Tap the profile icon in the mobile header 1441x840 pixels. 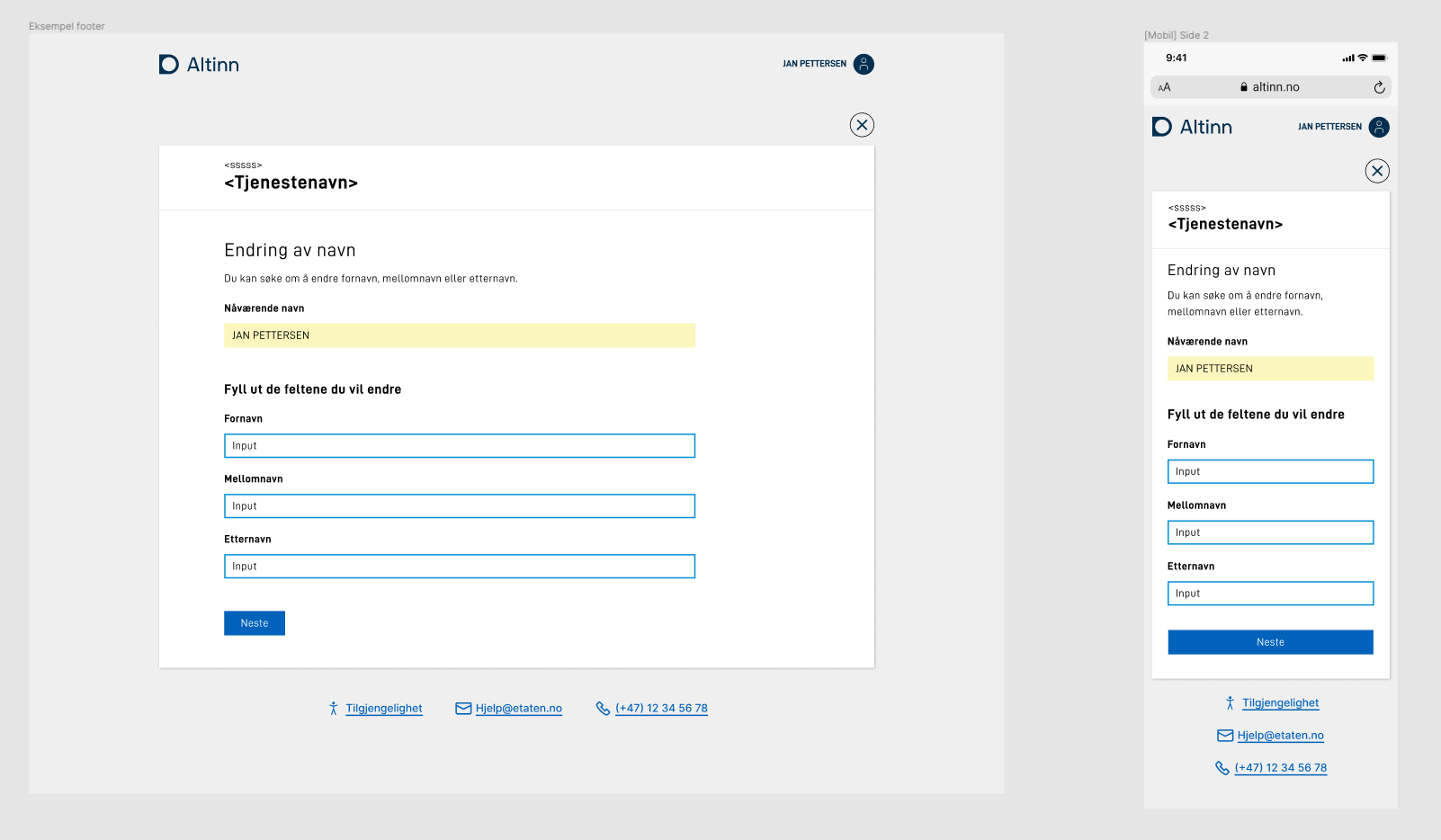(x=1380, y=127)
